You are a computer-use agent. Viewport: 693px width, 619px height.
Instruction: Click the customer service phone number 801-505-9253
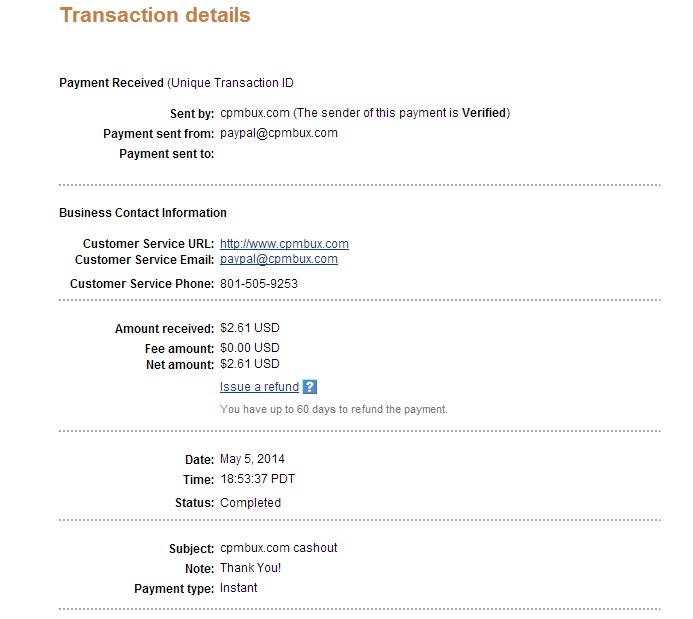(259, 284)
